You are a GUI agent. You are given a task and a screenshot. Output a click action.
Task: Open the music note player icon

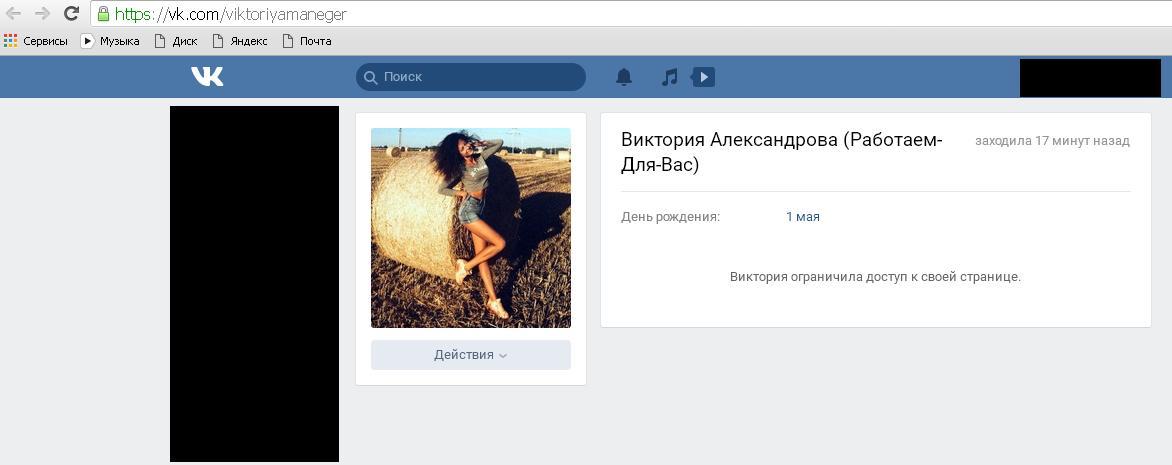pyautogui.click(x=670, y=77)
